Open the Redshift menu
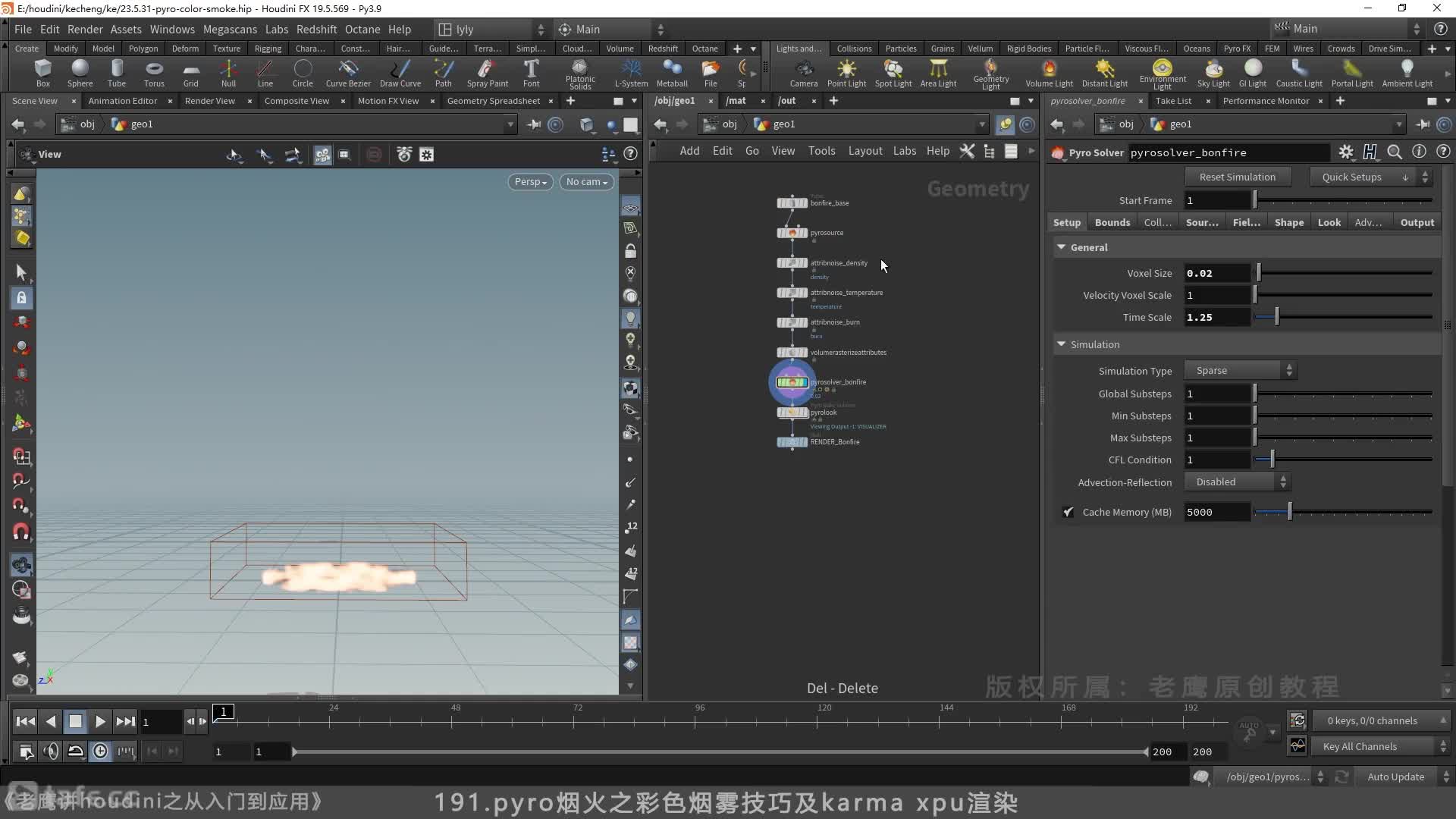The height and width of the screenshot is (819, 1456). [x=316, y=29]
